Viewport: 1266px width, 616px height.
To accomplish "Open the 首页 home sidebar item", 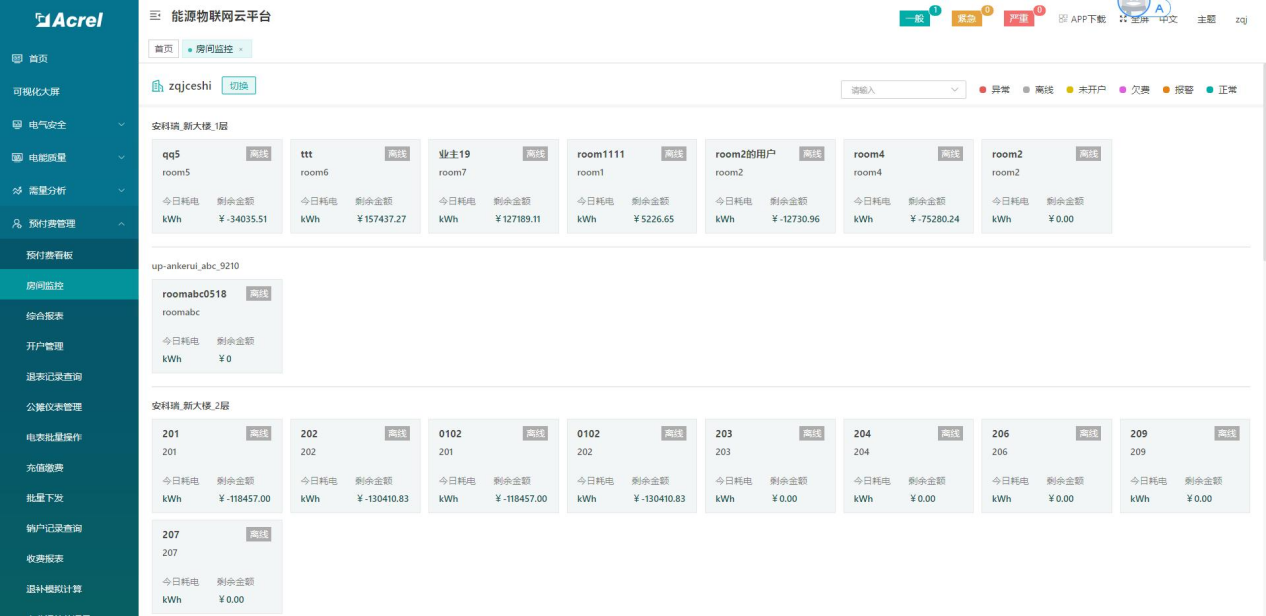I will coord(69,59).
